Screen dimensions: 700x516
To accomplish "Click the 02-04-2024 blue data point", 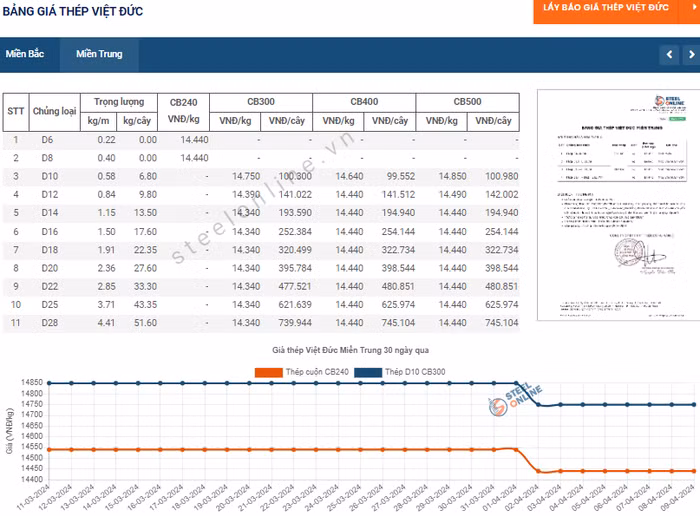I will tap(538, 405).
